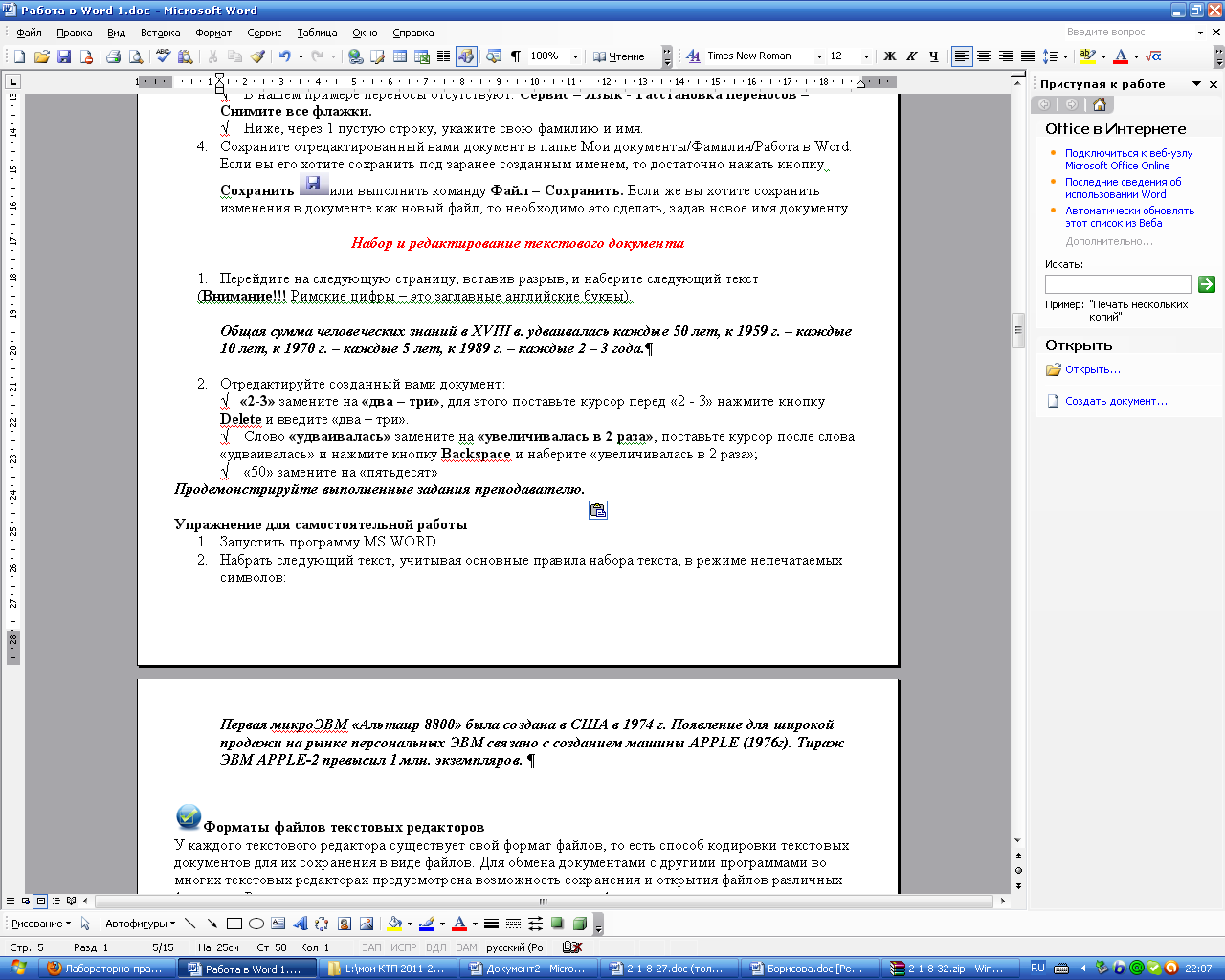Open the font size 12 dropdown

coord(866,56)
